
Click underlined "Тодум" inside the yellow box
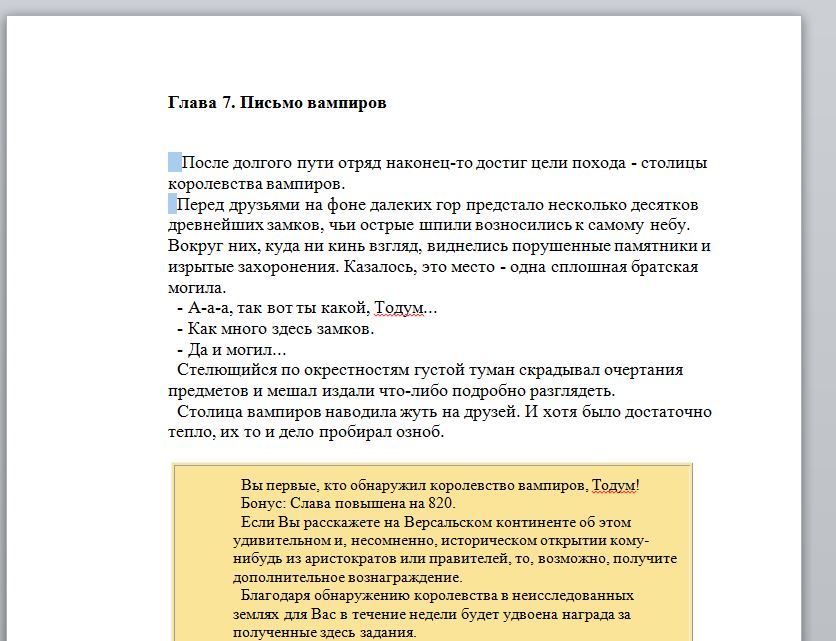click(x=613, y=485)
